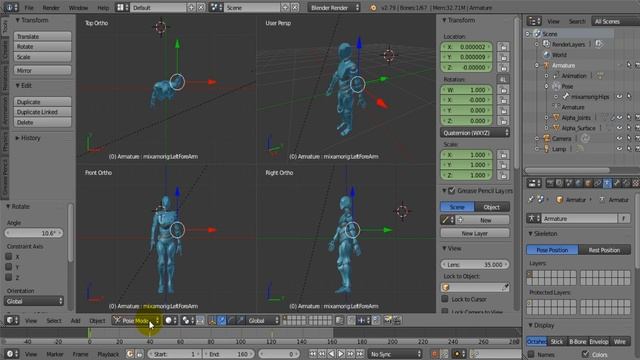Open the timeline editor type selector

(x=11, y=354)
